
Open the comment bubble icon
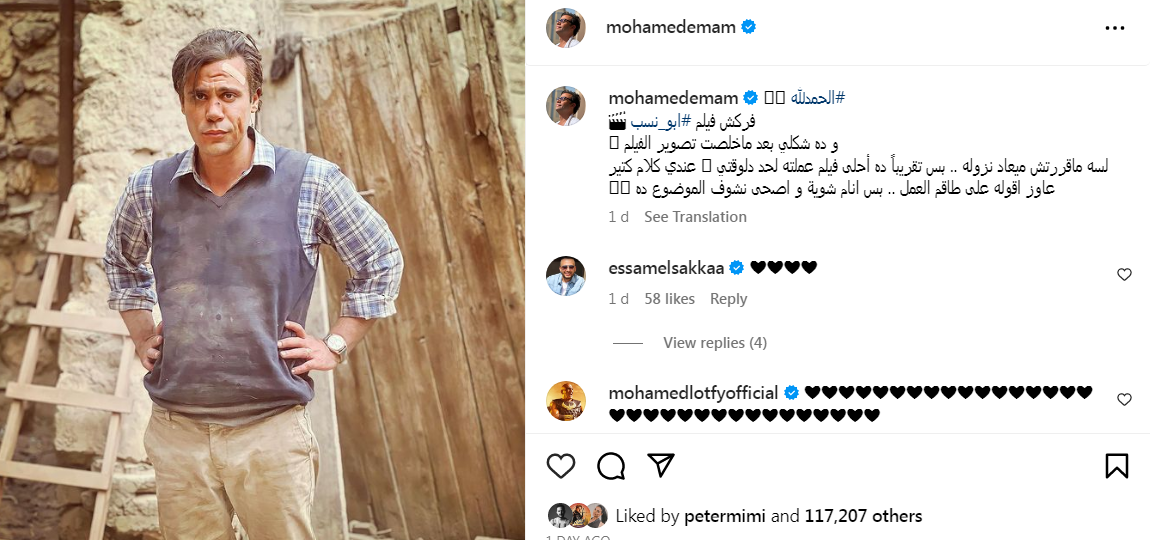pyautogui.click(x=610, y=466)
